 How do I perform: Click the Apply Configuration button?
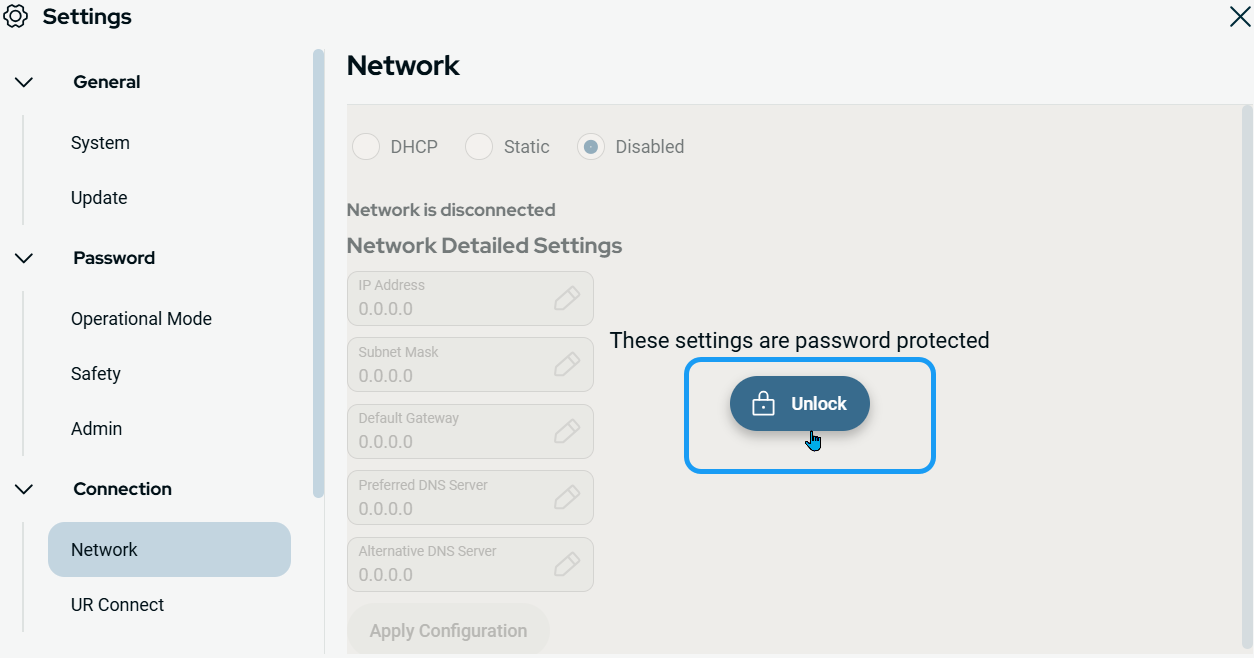click(448, 631)
